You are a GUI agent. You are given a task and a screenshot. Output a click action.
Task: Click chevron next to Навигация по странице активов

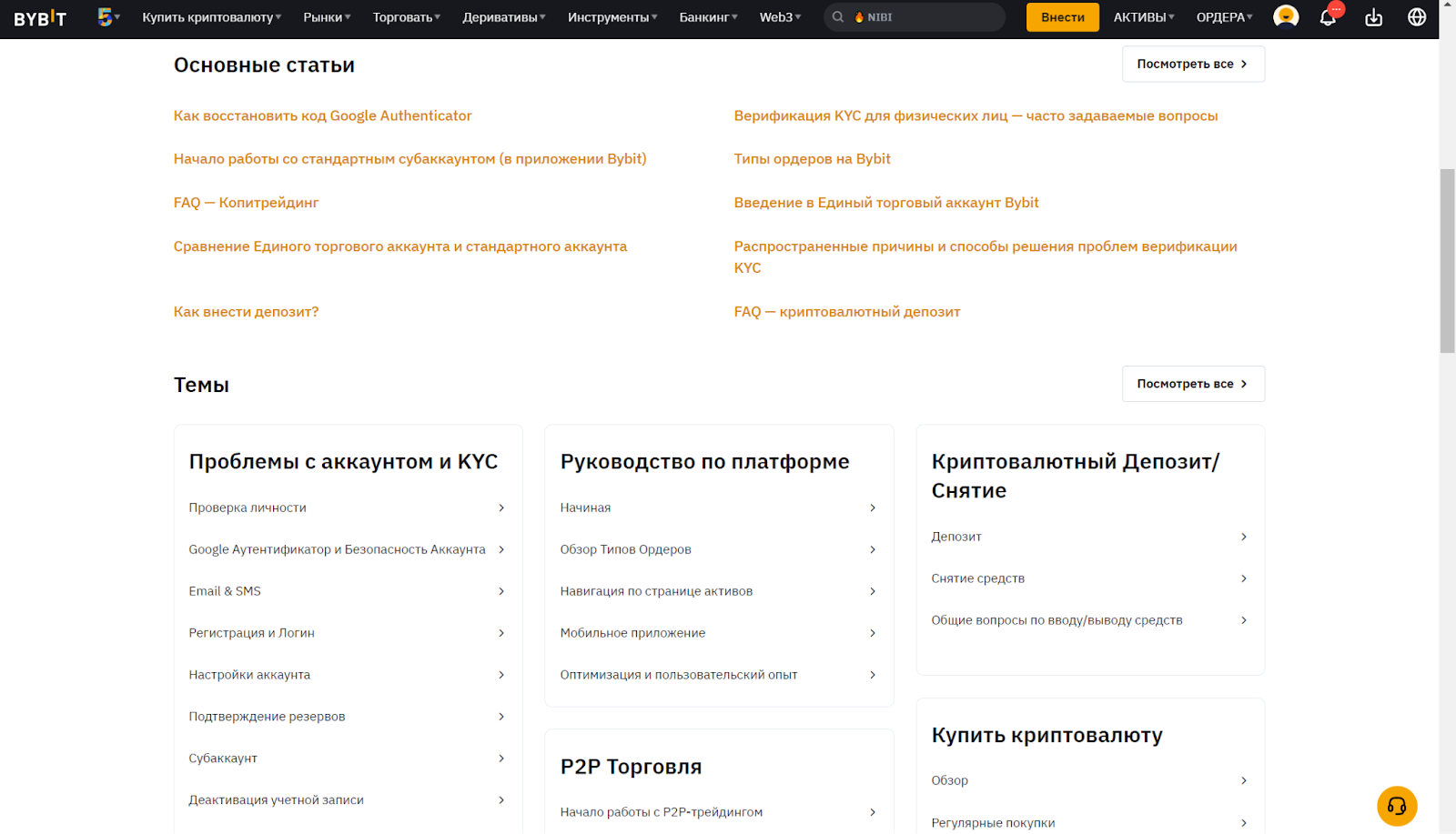(873, 591)
